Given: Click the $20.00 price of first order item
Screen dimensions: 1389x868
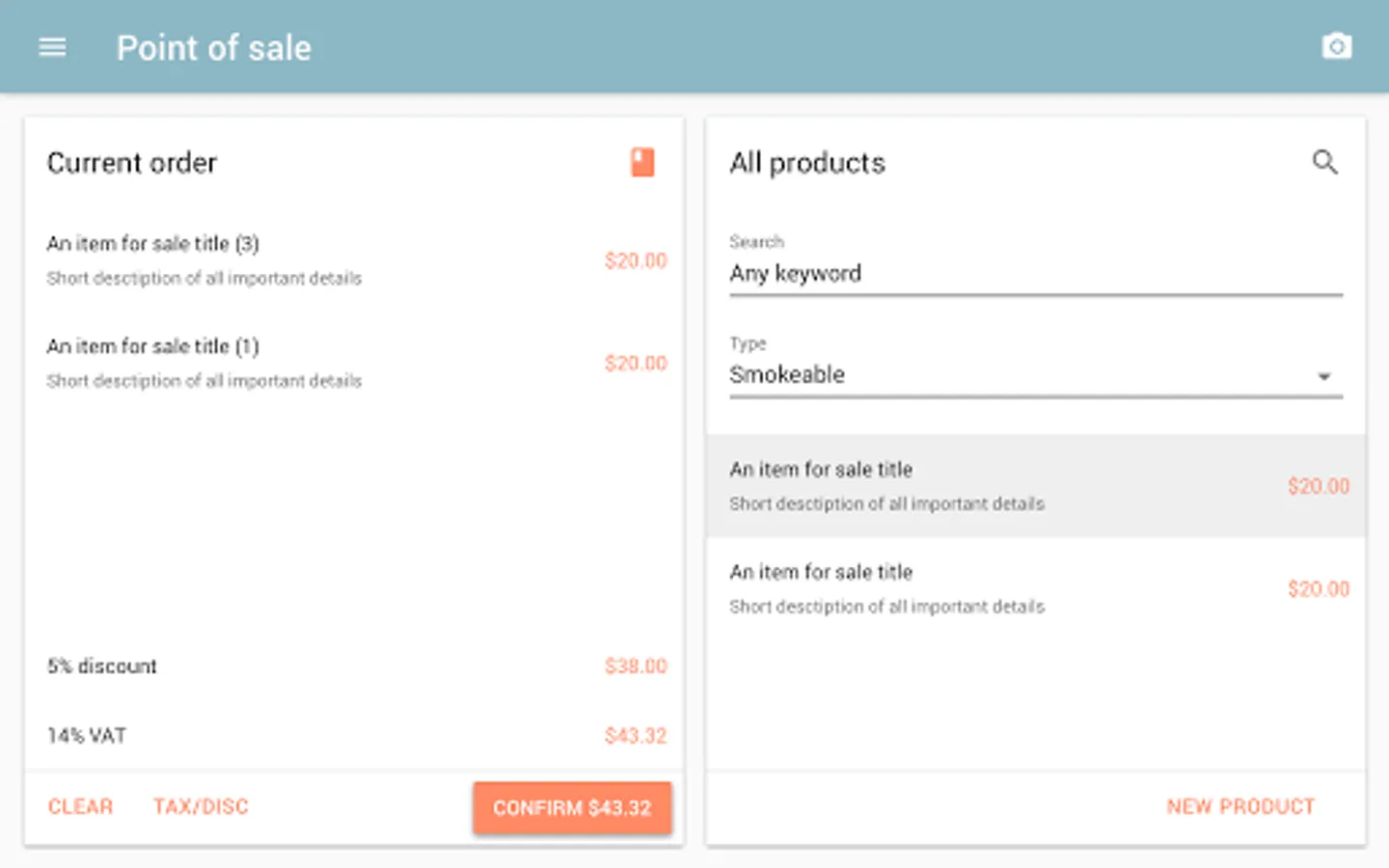Looking at the screenshot, I should (x=636, y=260).
